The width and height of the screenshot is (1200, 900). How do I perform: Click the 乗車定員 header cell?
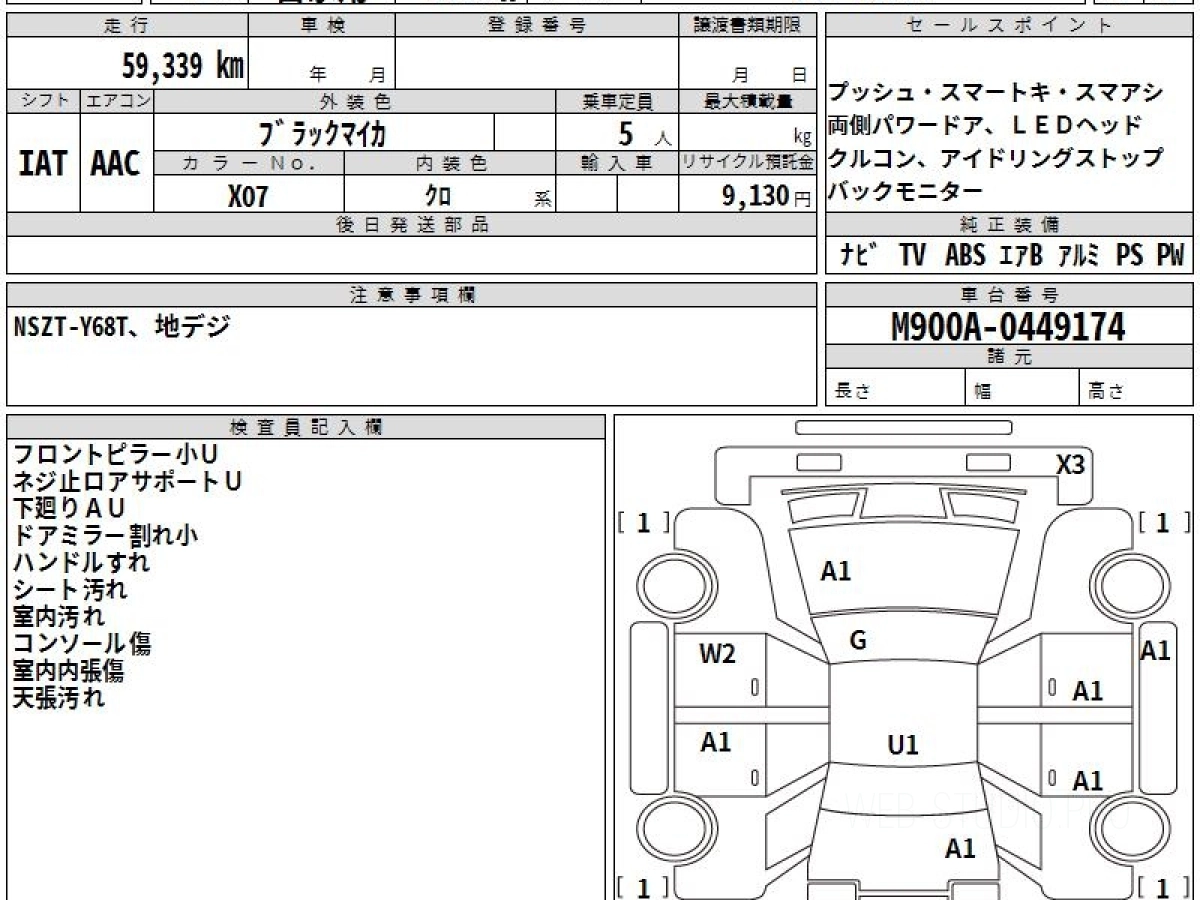click(x=617, y=101)
